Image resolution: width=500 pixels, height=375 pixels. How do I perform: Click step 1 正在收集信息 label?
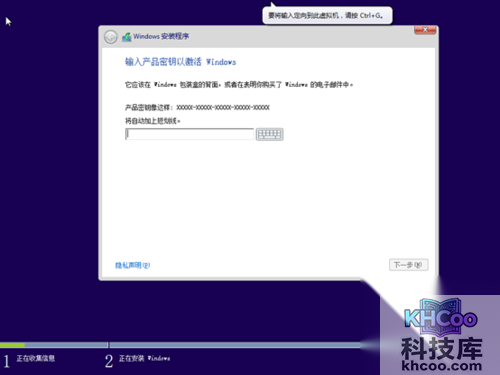(36, 358)
